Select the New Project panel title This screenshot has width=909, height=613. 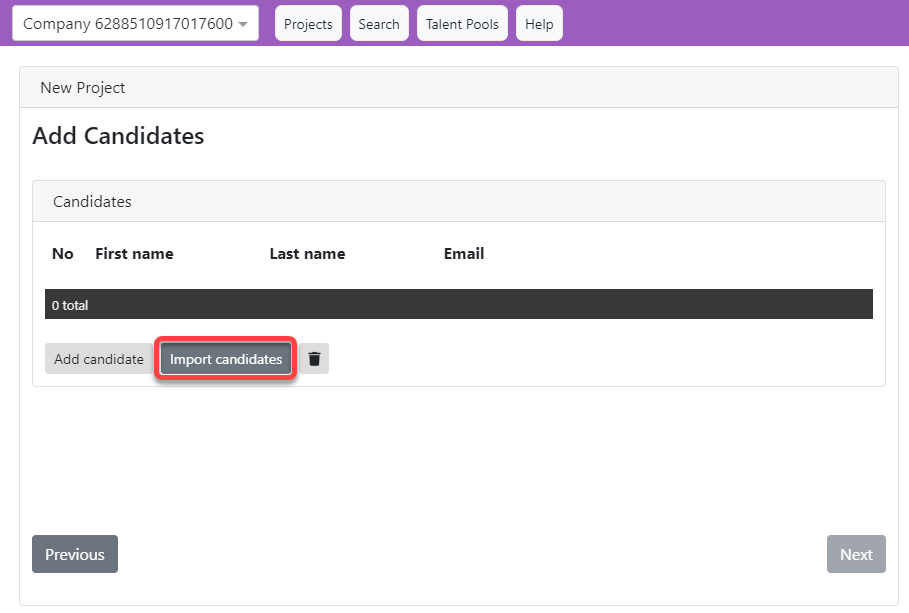(83, 88)
